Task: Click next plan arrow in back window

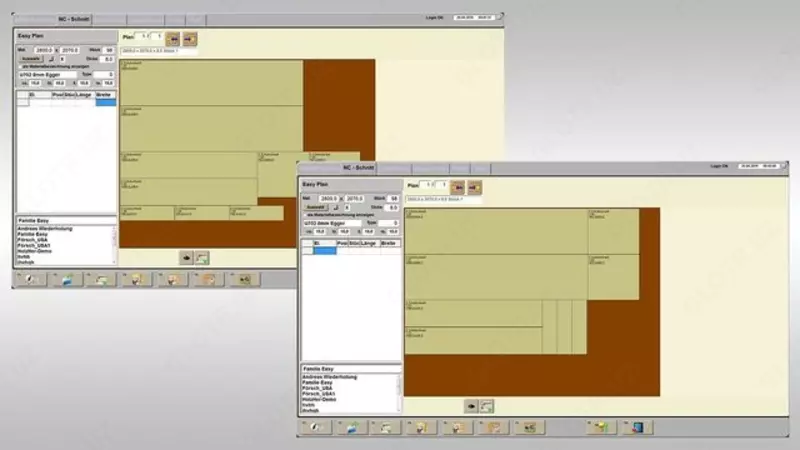Action: pyautogui.click(x=190, y=39)
